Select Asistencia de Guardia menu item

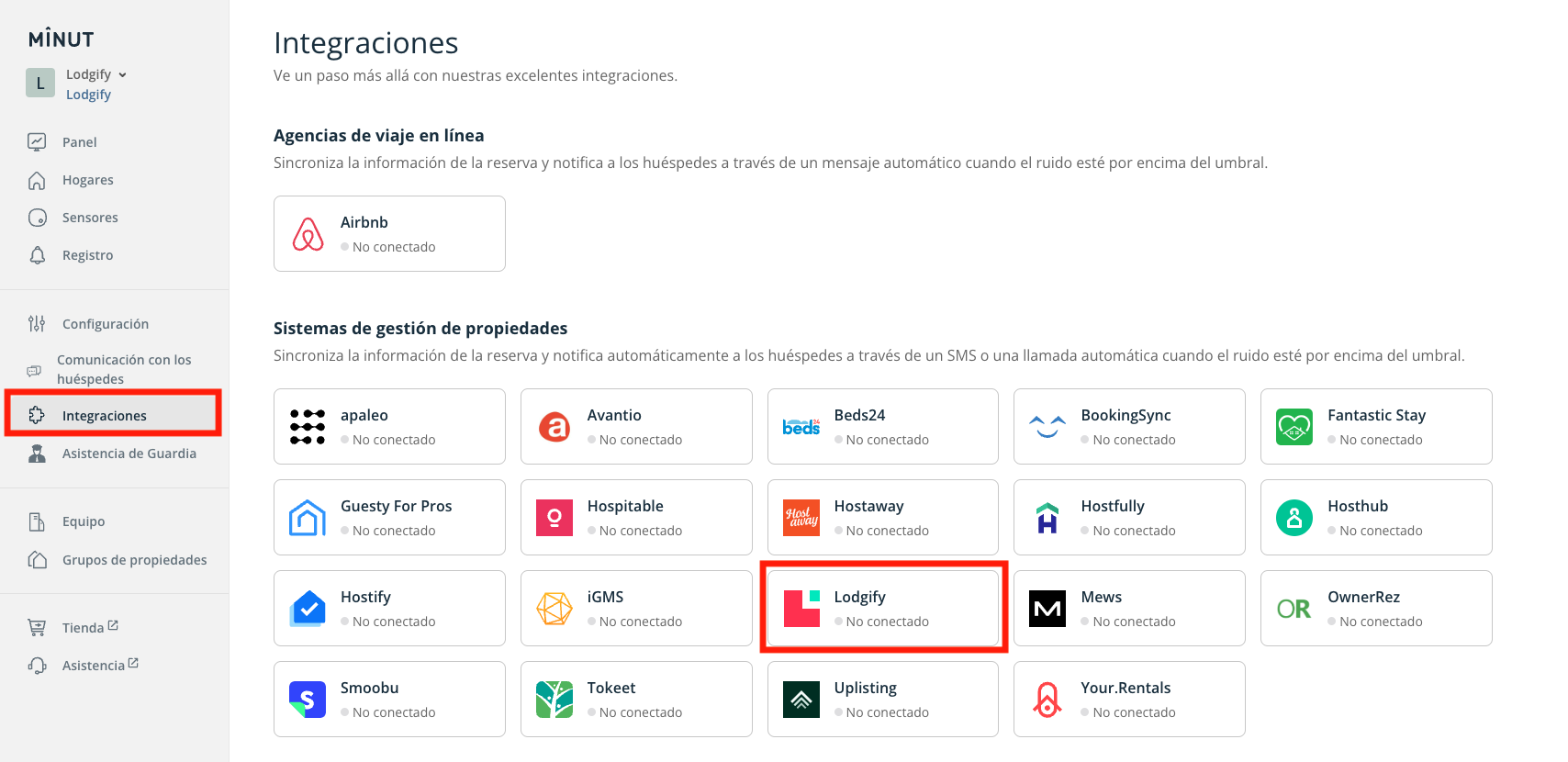point(129,454)
